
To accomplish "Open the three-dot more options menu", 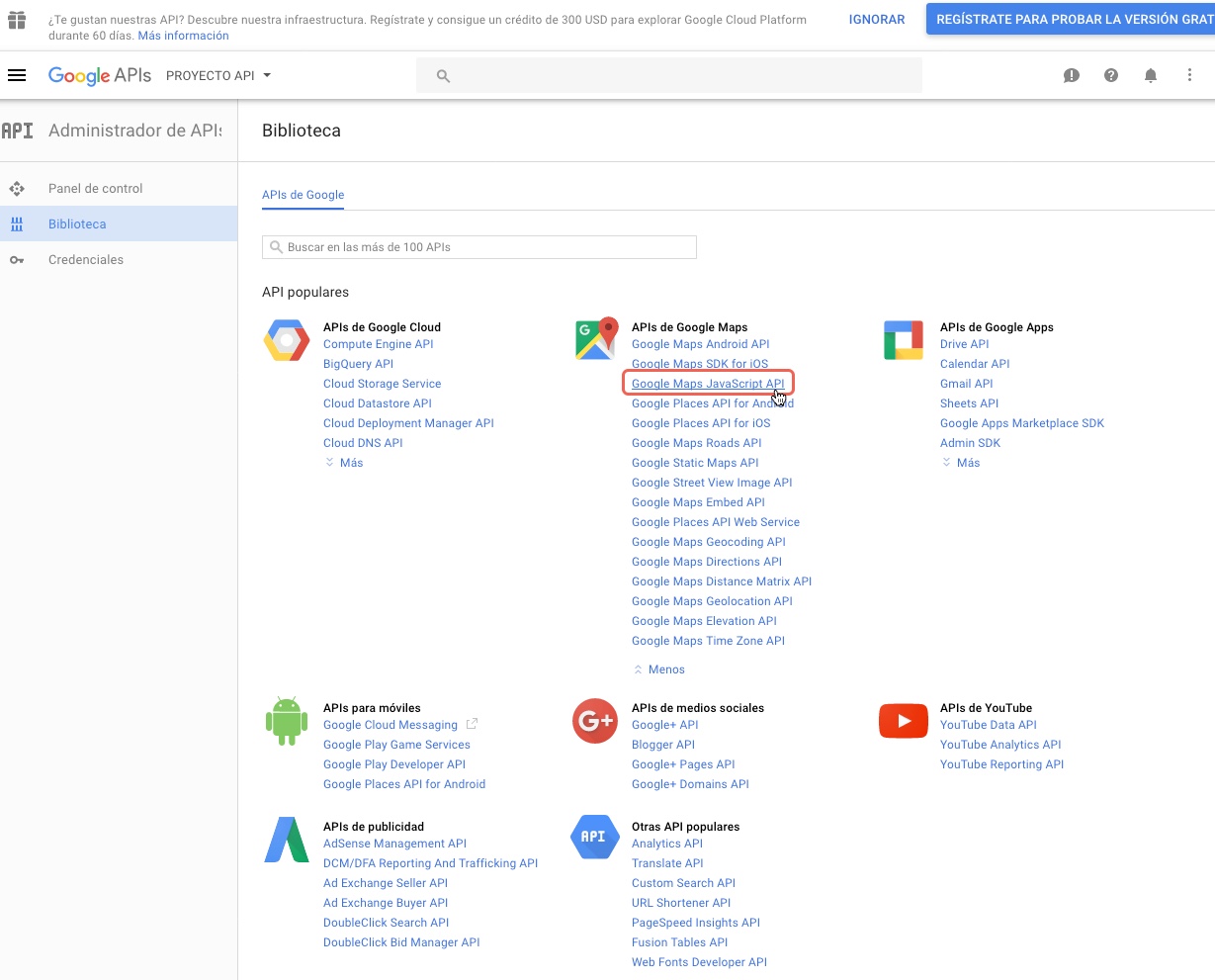I will [x=1190, y=75].
